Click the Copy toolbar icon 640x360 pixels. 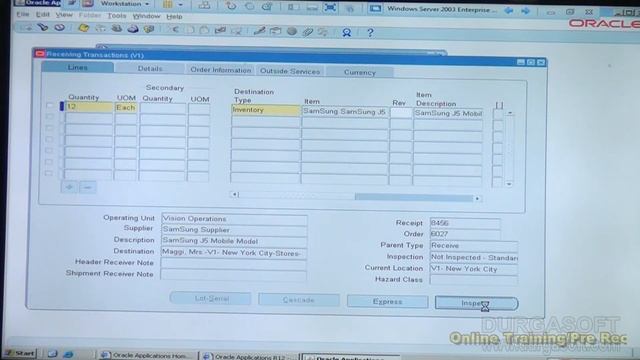[190, 30]
